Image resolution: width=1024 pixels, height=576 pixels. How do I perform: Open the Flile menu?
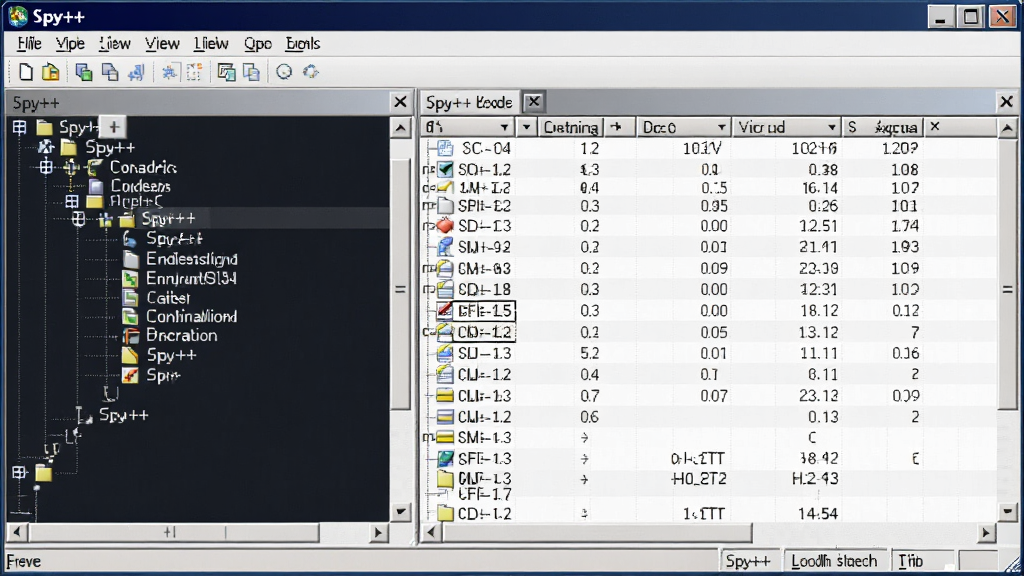click(29, 44)
